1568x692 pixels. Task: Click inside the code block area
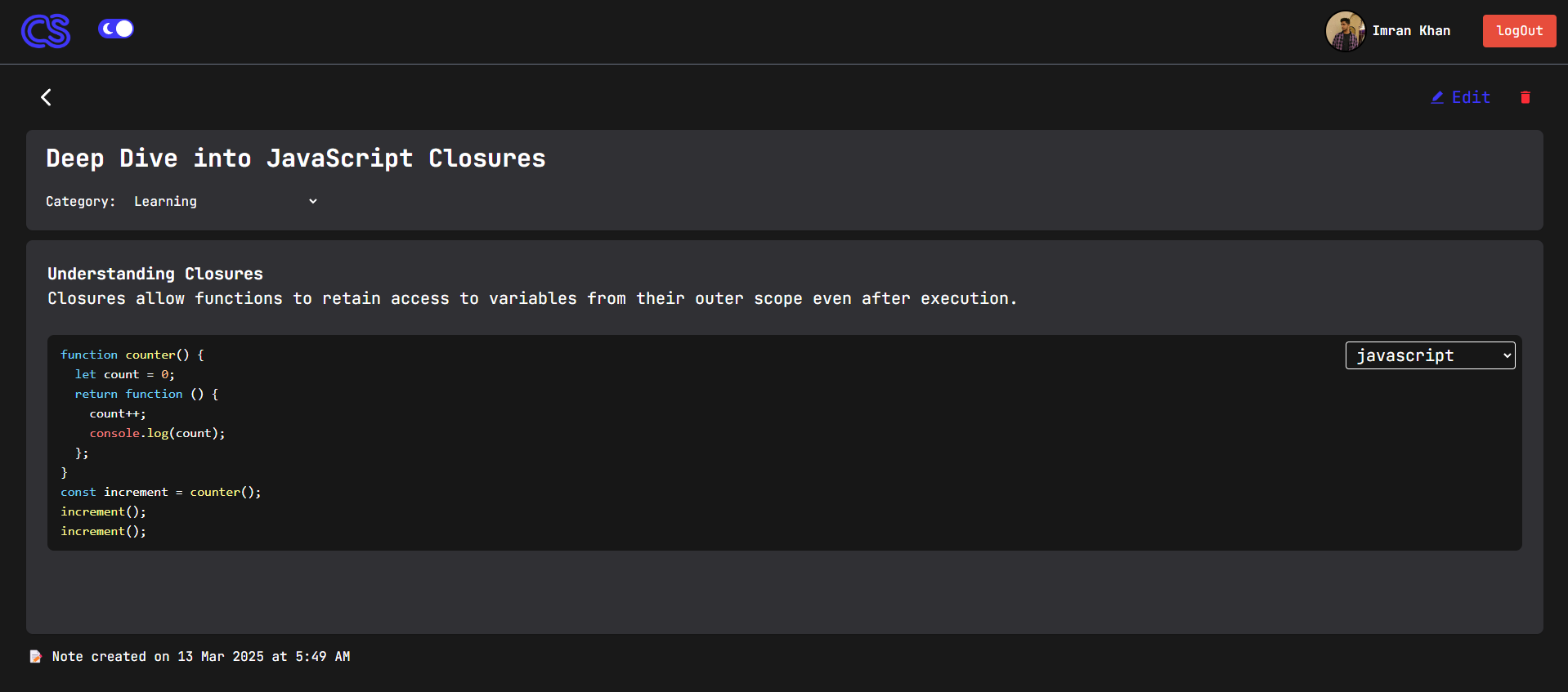(784, 443)
